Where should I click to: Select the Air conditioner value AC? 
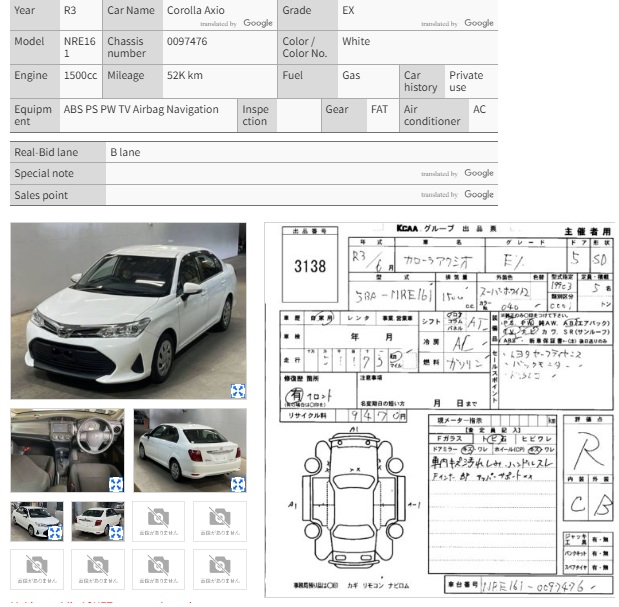(x=479, y=109)
